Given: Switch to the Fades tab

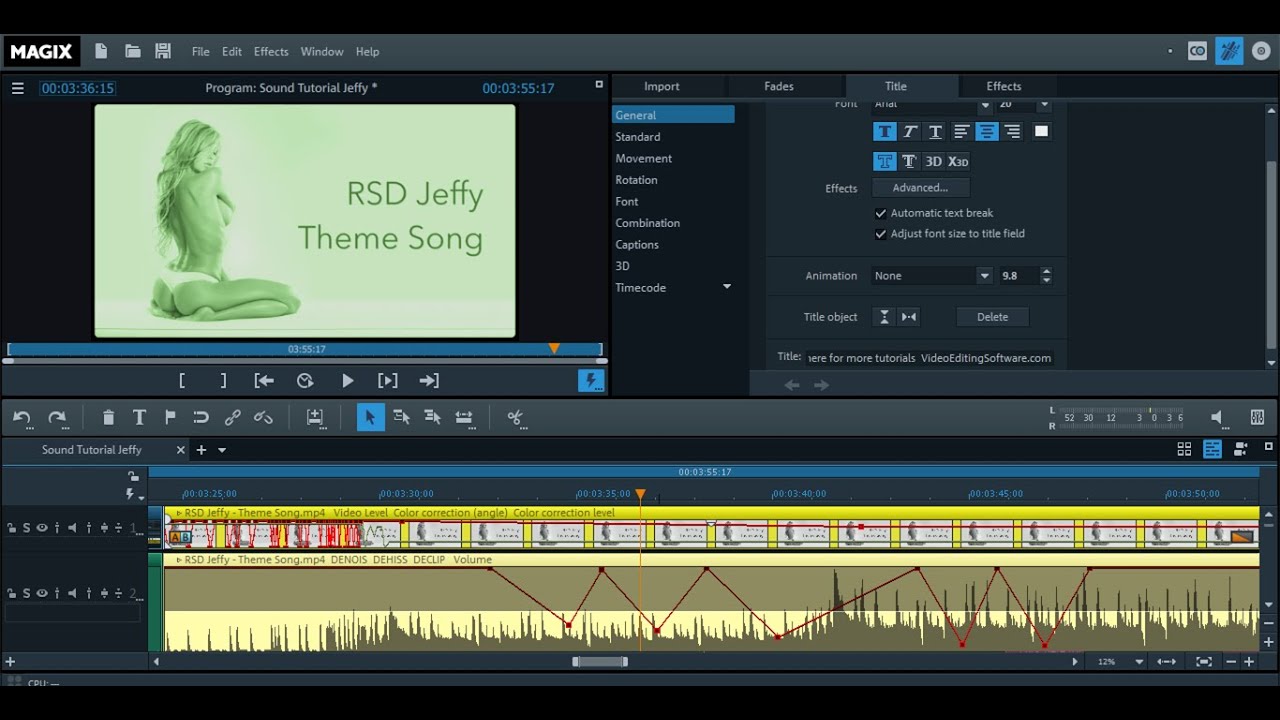Looking at the screenshot, I should (x=779, y=86).
